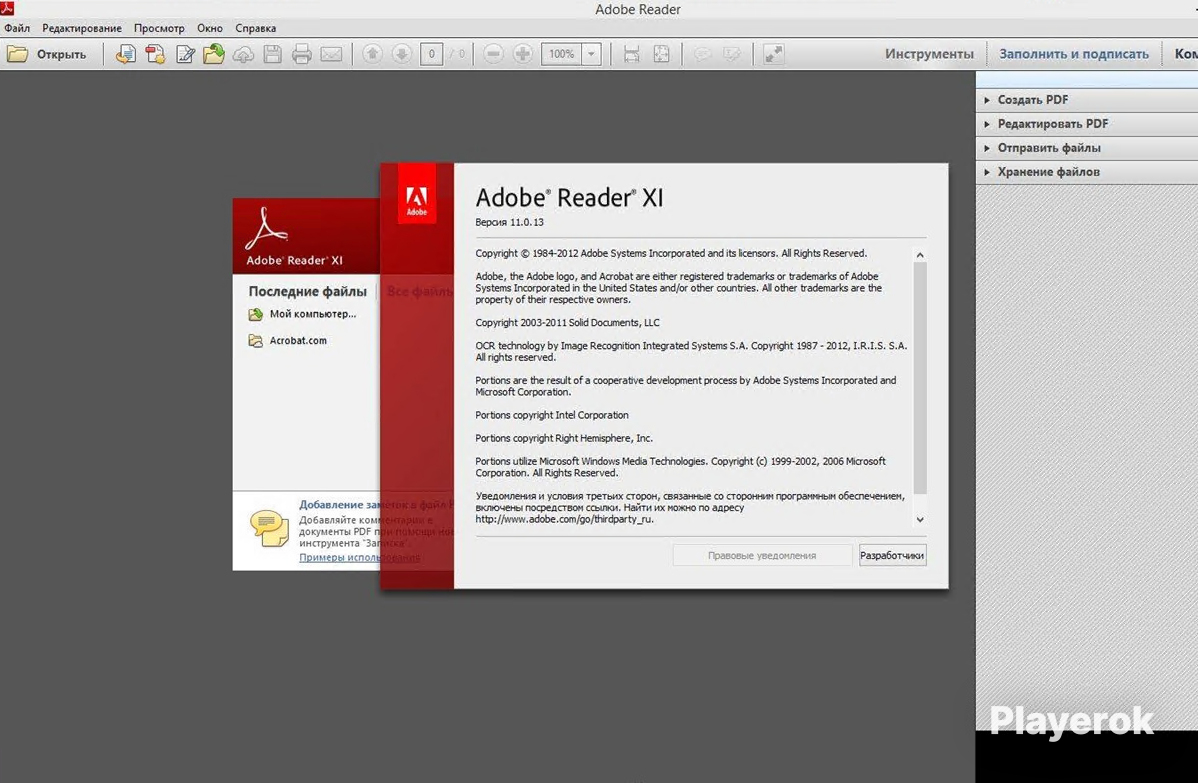Click the Версия 11.0.13 text
Image resolution: width=1198 pixels, height=783 pixels.
[510, 222]
